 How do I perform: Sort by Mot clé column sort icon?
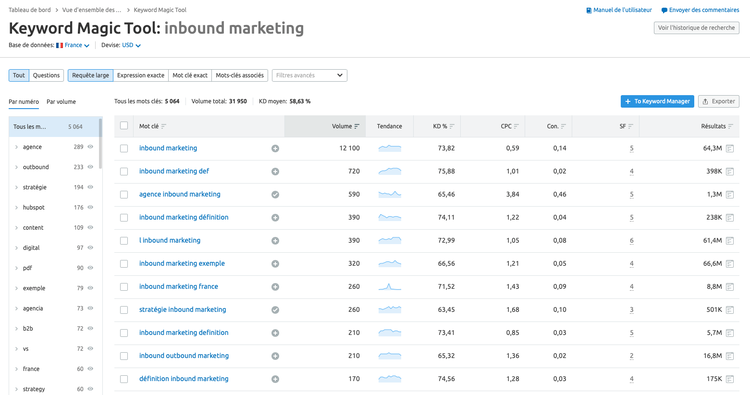click(x=164, y=127)
